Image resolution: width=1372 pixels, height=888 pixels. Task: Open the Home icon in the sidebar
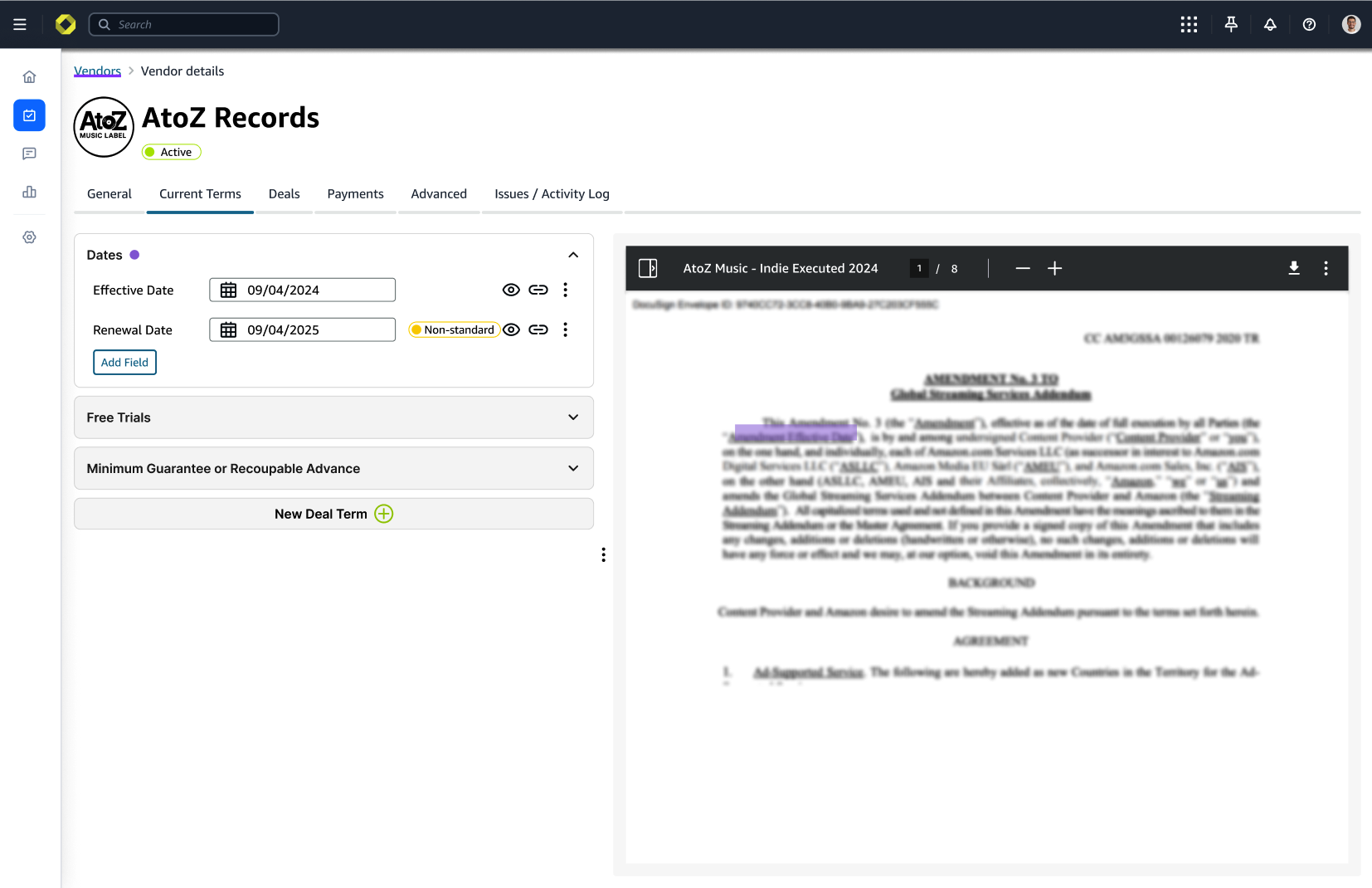(x=29, y=76)
